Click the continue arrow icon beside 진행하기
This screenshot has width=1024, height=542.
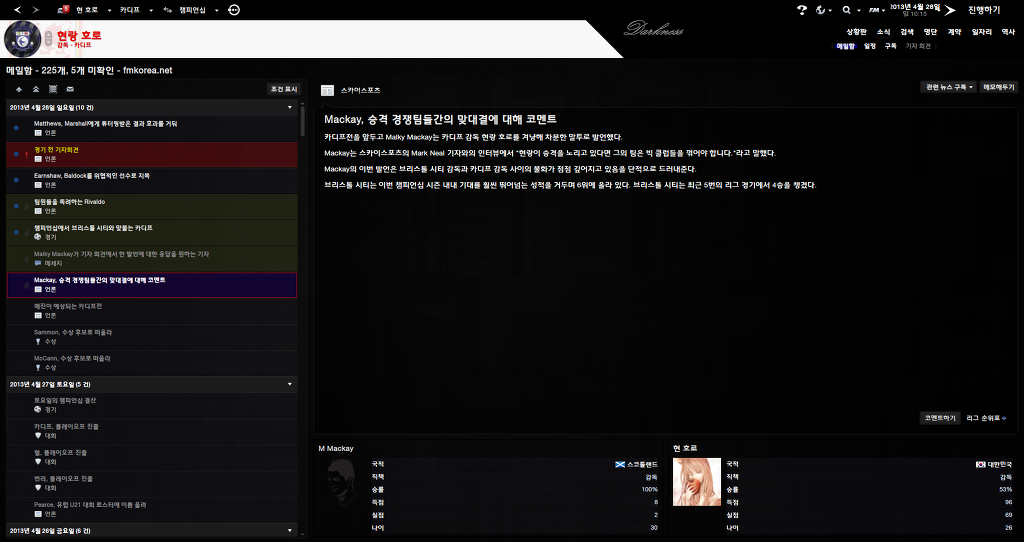(950, 10)
